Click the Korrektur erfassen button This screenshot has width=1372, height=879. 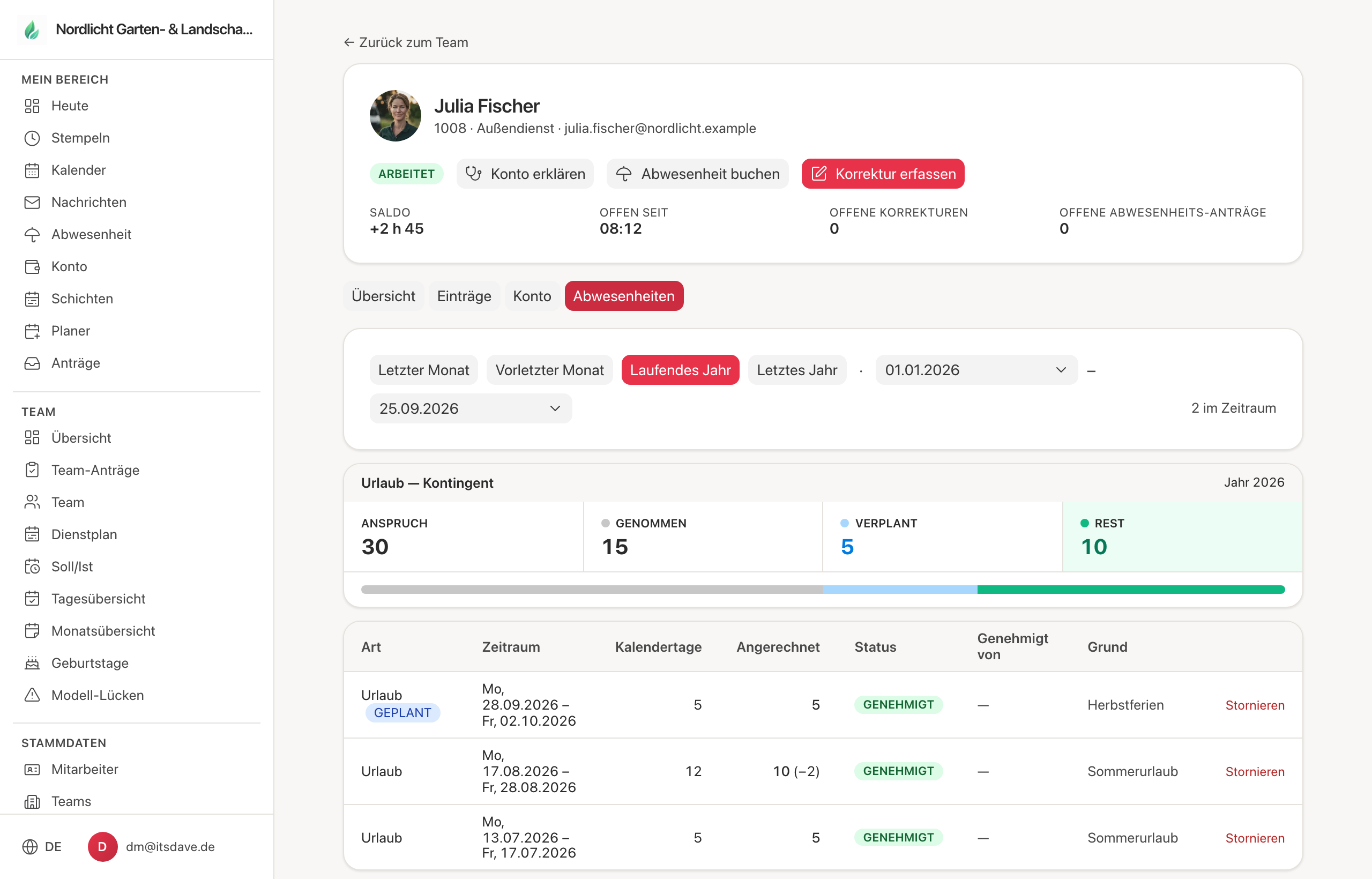pyautogui.click(x=883, y=174)
